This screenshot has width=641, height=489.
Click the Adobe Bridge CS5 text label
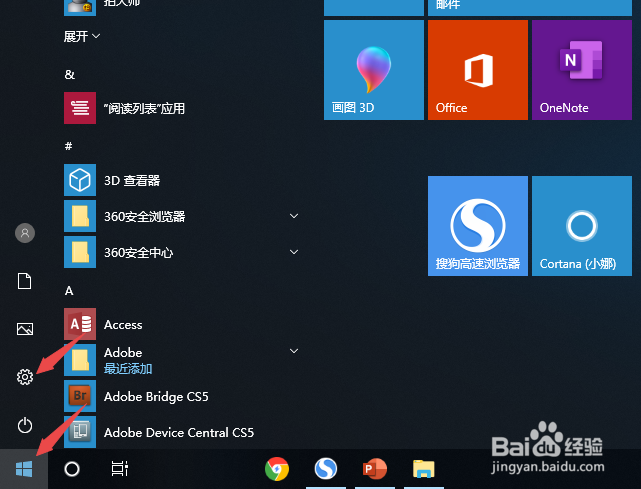[156, 397]
